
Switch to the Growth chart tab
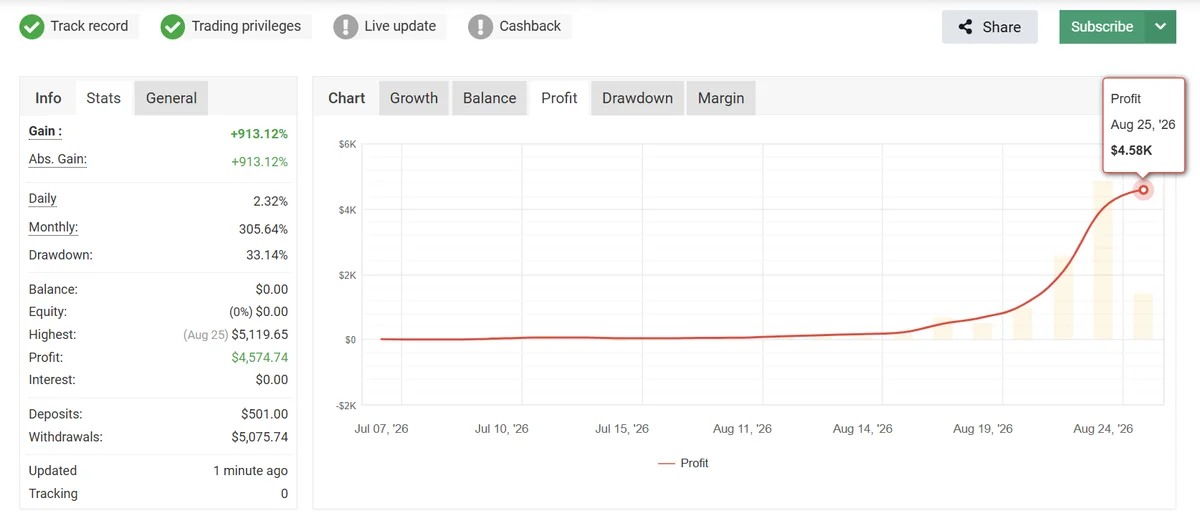point(414,98)
